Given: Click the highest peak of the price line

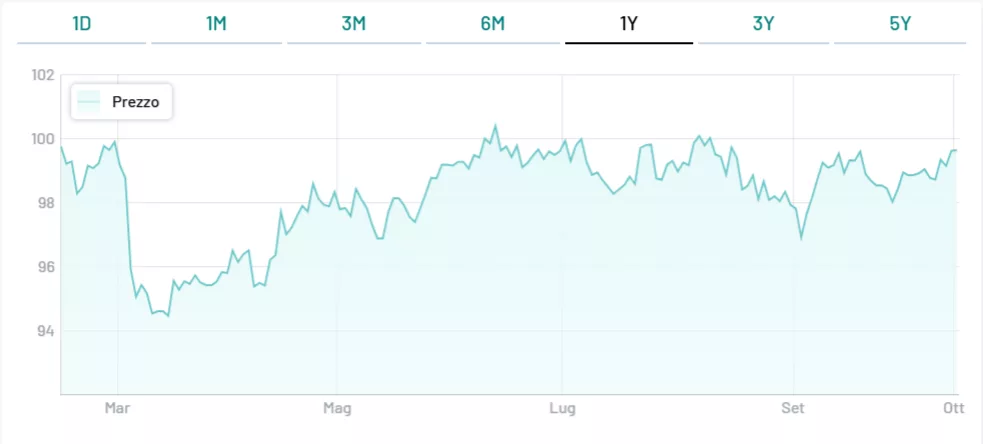Looking at the screenshot, I should pyautogui.click(x=496, y=126).
